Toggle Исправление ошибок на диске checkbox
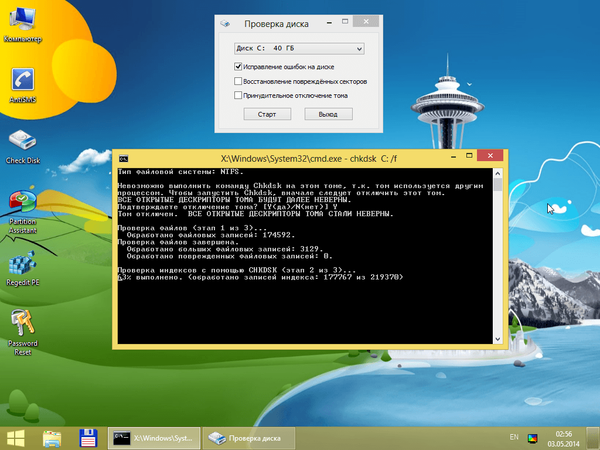This screenshot has height=450, width=600. tap(238, 67)
